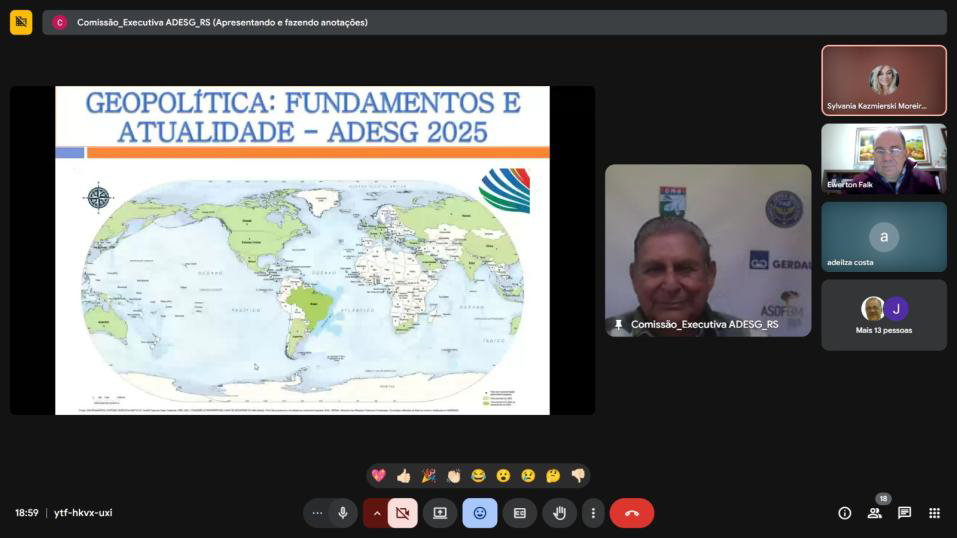Send the thumbs down reaction
Image resolution: width=957 pixels, height=538 pixels.
(x=578, y=476)
